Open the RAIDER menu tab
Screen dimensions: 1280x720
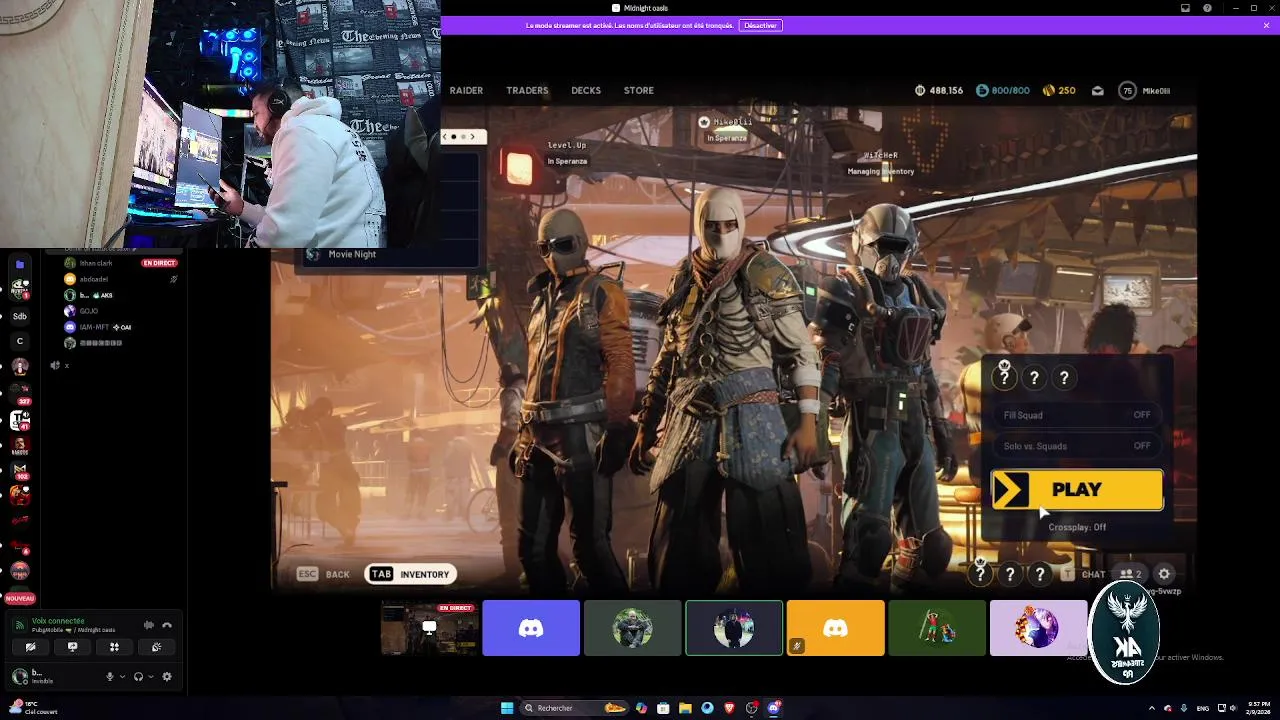coord(466,90)
